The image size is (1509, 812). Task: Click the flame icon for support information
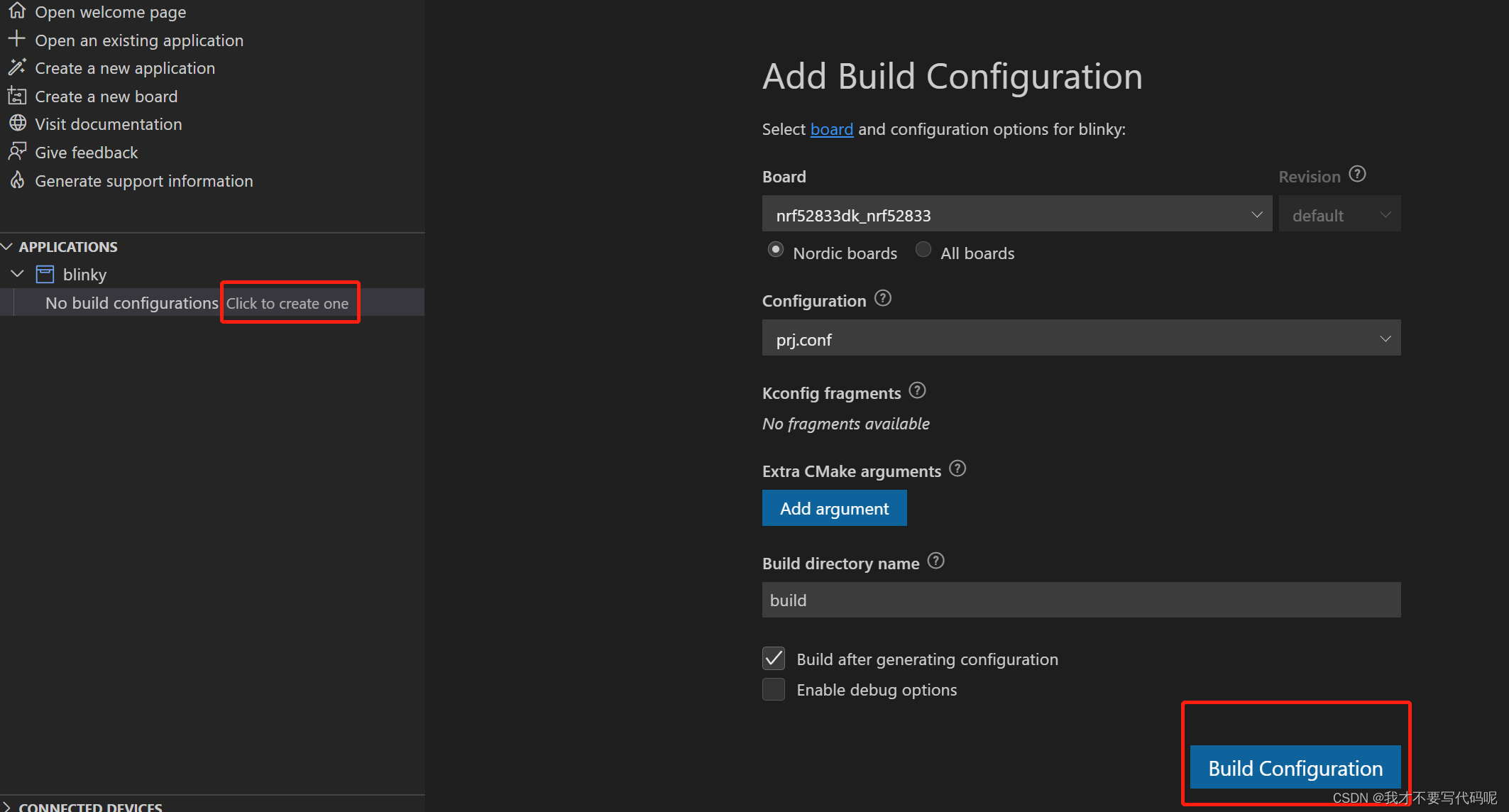click(17, 180)
